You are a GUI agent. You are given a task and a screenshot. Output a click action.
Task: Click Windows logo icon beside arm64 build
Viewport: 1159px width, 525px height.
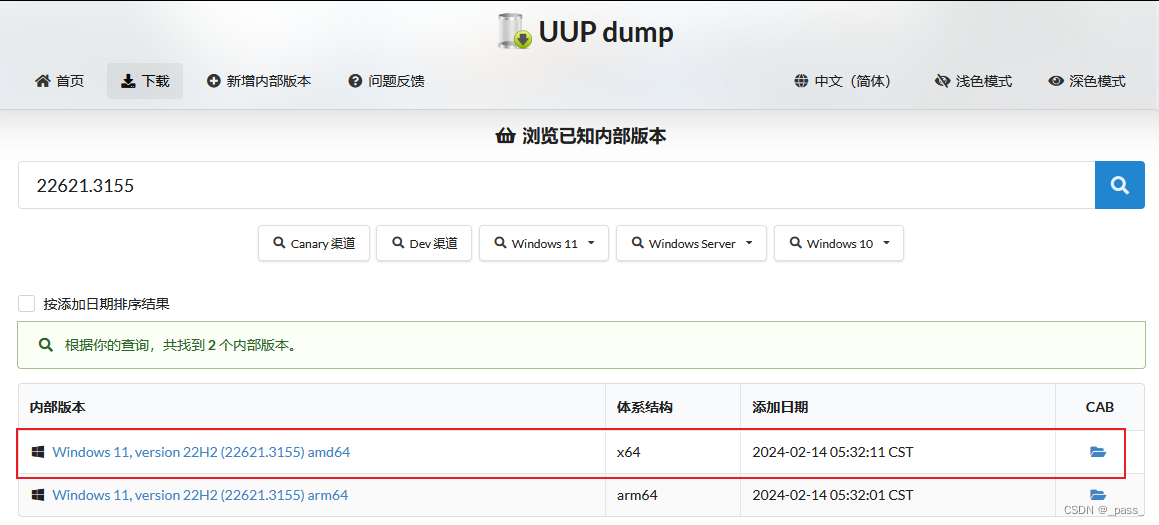click(x=38, y=495)
